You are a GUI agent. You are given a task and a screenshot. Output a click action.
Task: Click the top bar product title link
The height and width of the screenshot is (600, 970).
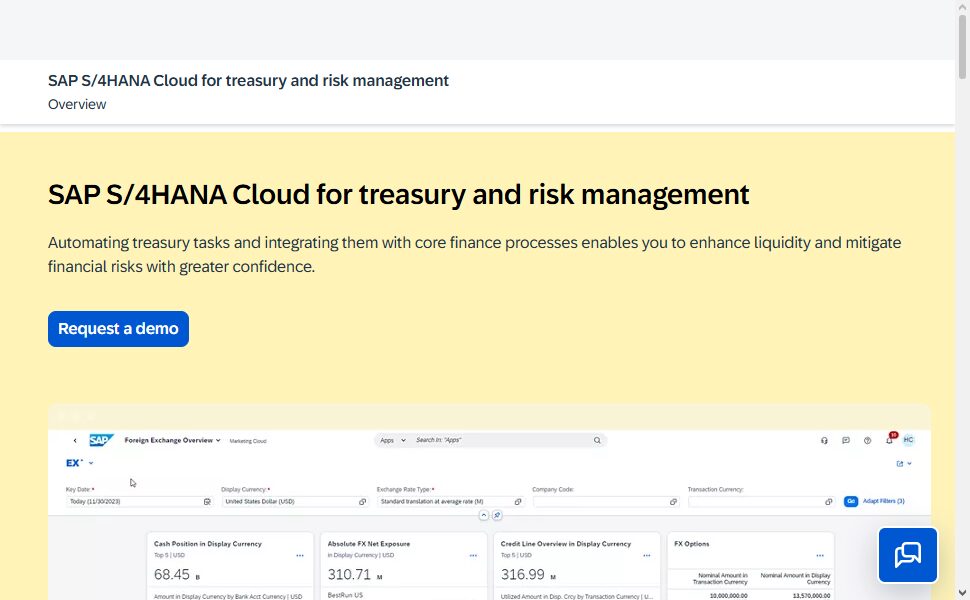click(x=248, y=80)
